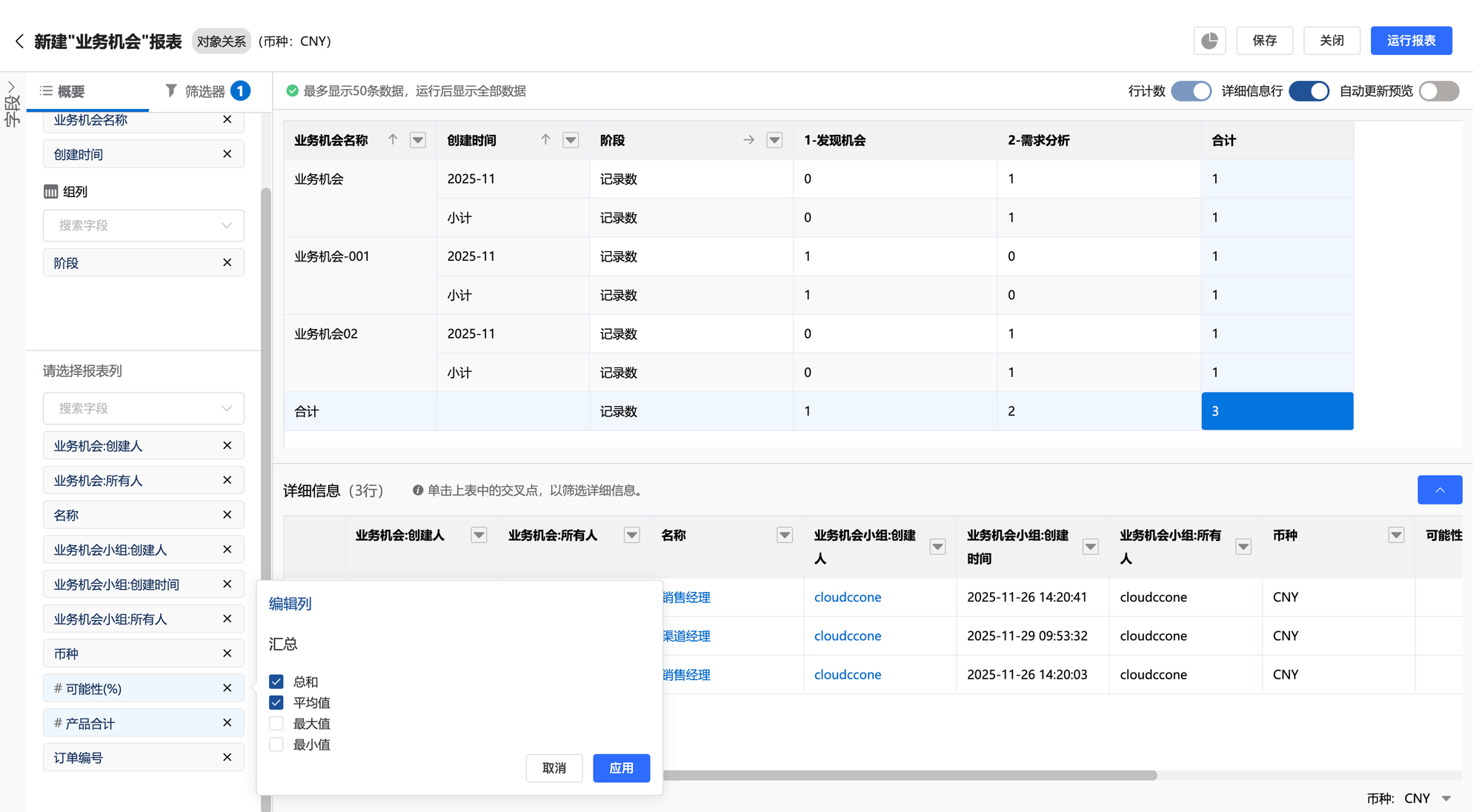Image resolution: width=1482 pixels, height=812 pixels.
Task: Toggle the 详细信息行 switch
Action: click(x=1309, y=91)
